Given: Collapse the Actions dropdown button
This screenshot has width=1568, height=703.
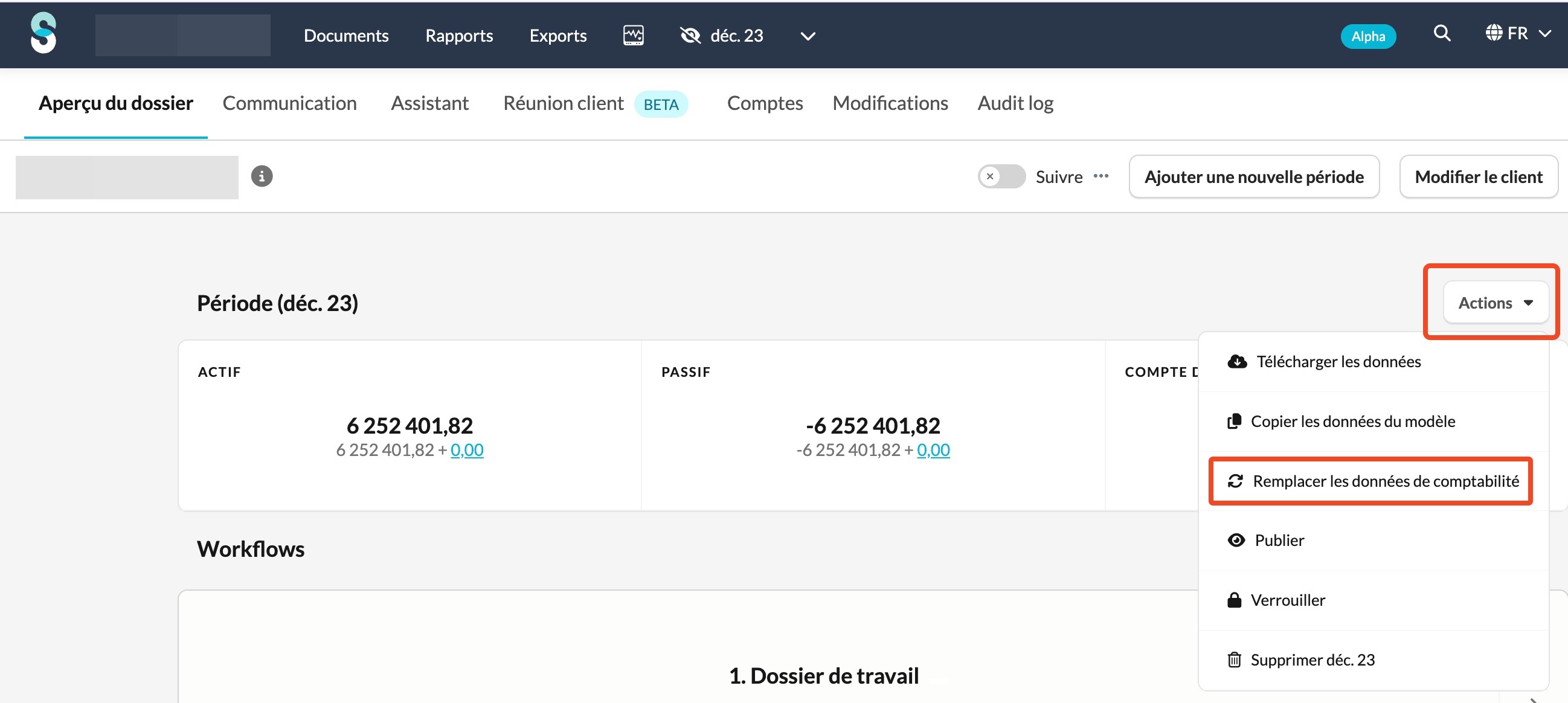Looking at the screenshot, I should tap(1495, 303).
